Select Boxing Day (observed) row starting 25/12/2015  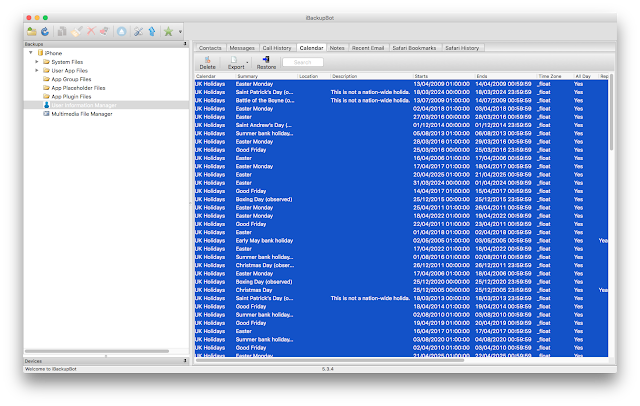coord(401,200)
